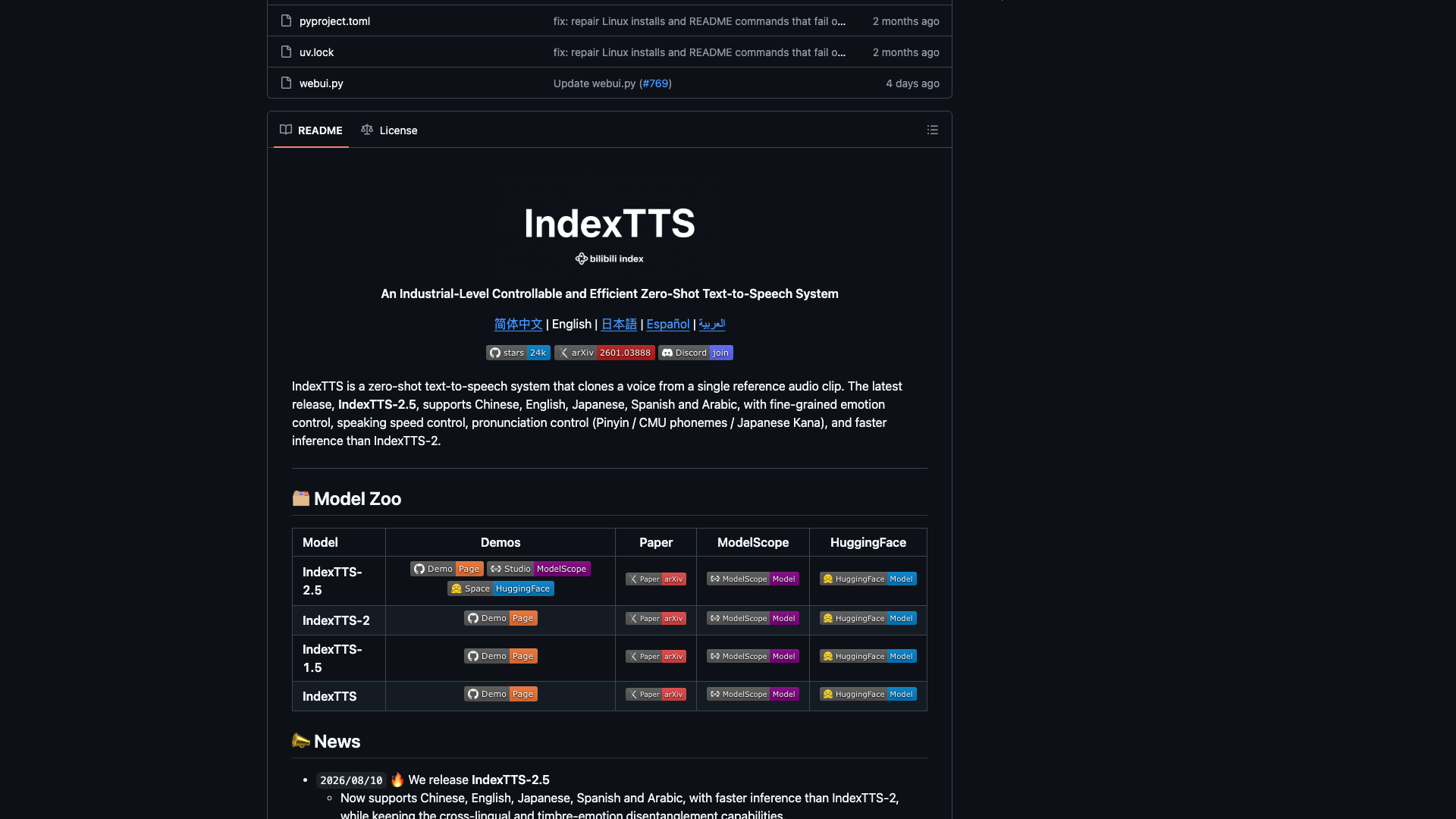The width and height of the screenshot is (1456, 819).
Task: Open IndexTTS-2.5 Demo Page badge
Action: (447, 569)
